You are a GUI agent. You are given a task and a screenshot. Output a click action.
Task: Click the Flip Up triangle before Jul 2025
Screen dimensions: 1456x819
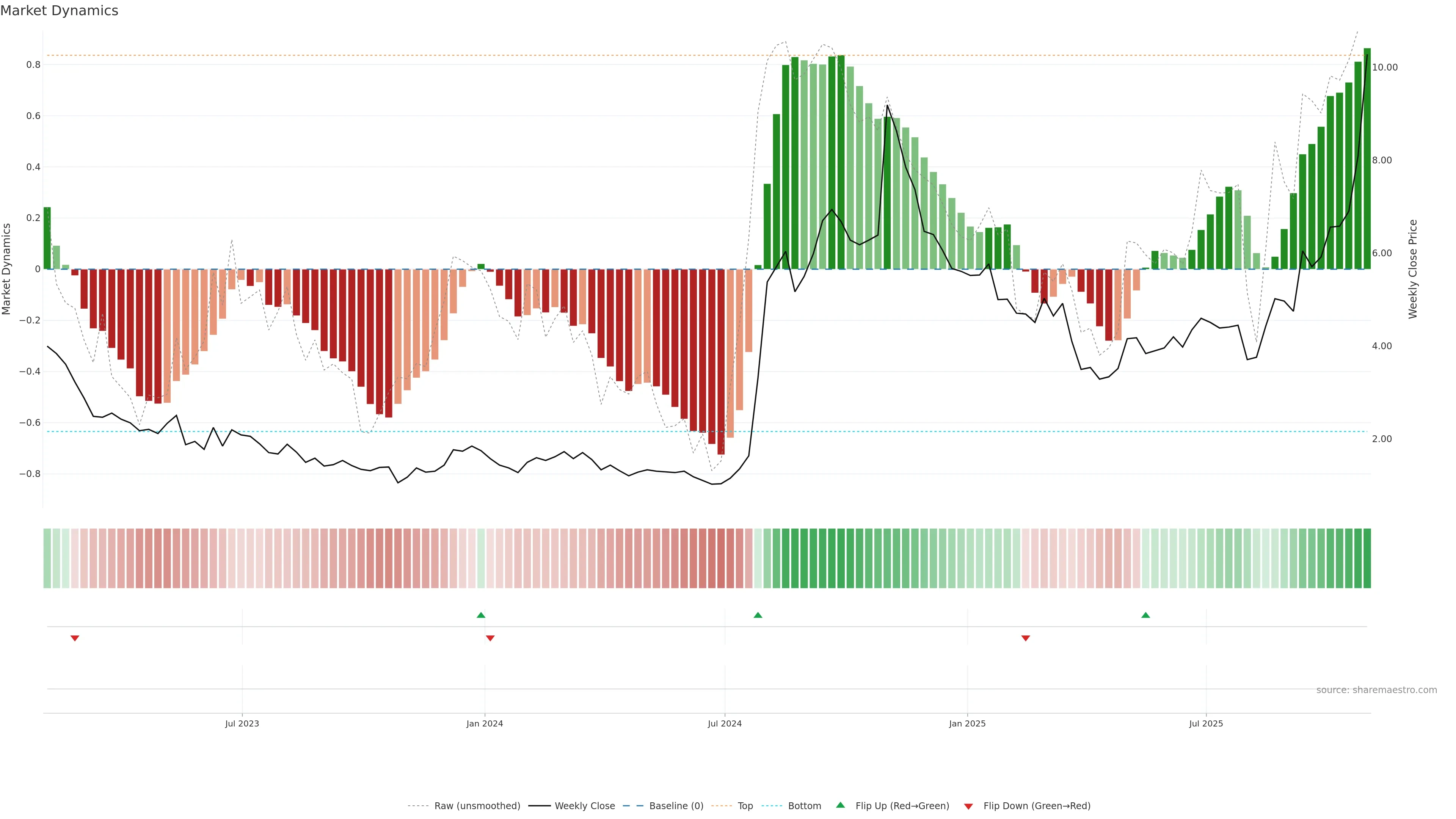[x=1146, y=615]
